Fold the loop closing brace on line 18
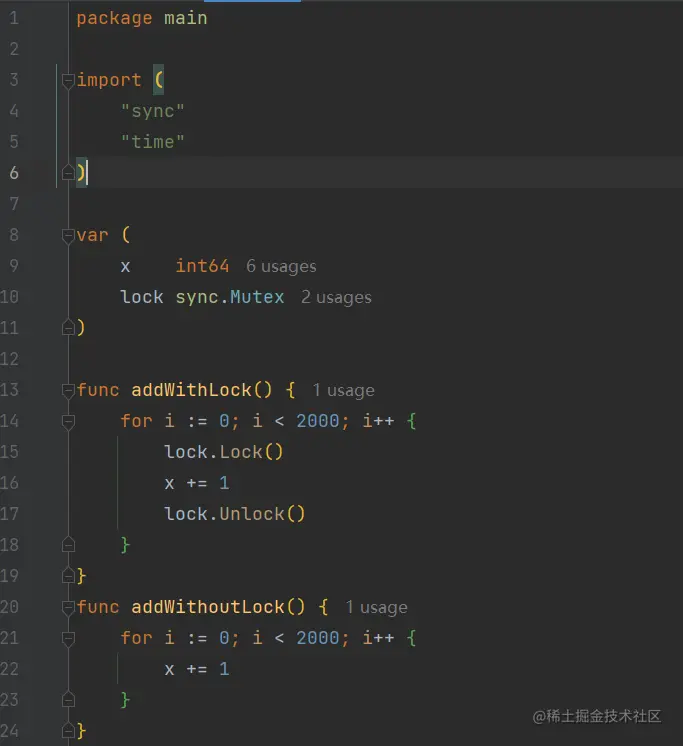 pyautogui.click(x=68, y=545)
